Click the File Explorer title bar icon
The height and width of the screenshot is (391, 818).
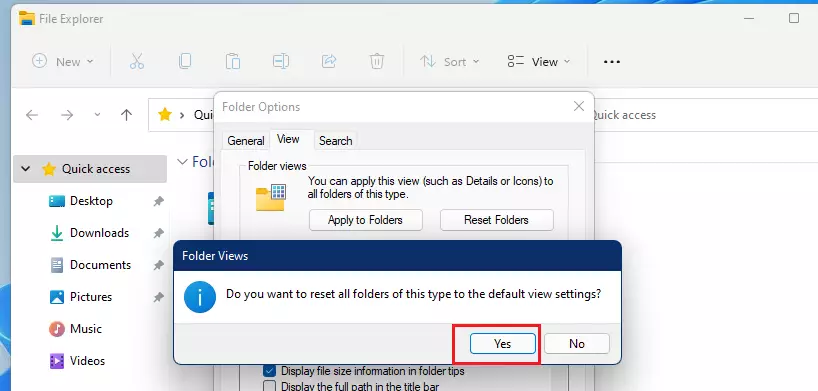click(x=27, y=18)
